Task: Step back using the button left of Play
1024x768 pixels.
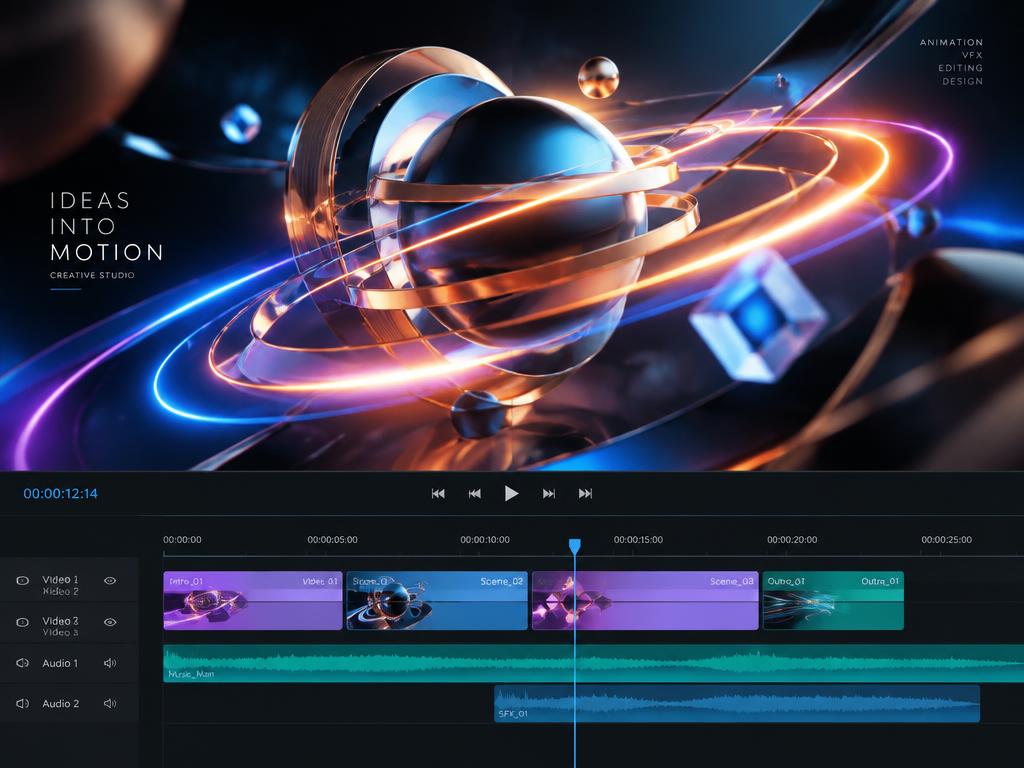Action: [475, 494]
